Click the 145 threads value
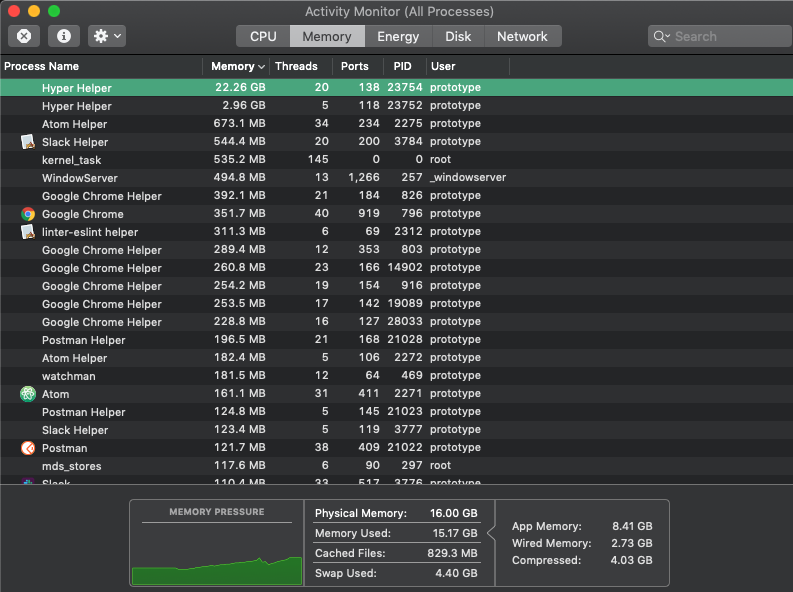Viewport: 793px width, 592px height. click(318, 159)
